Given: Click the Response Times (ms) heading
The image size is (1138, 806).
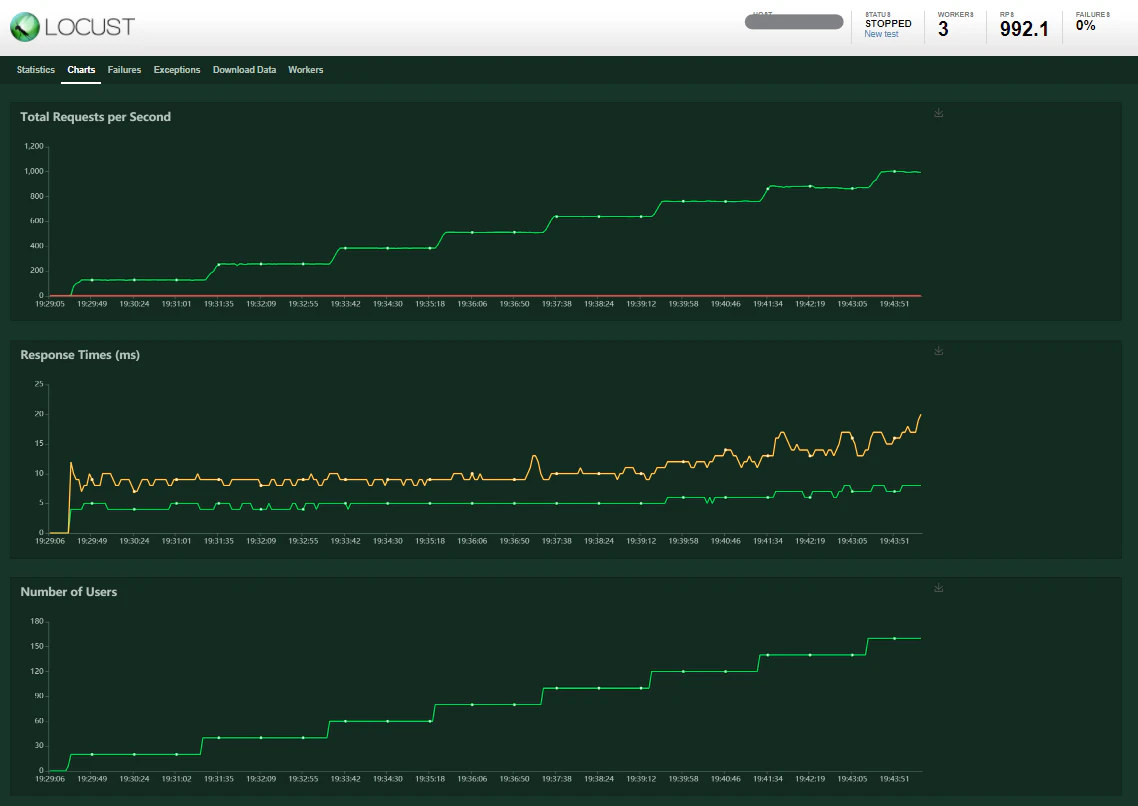Looking at the screenshot, I should click(x=80, y=355).
